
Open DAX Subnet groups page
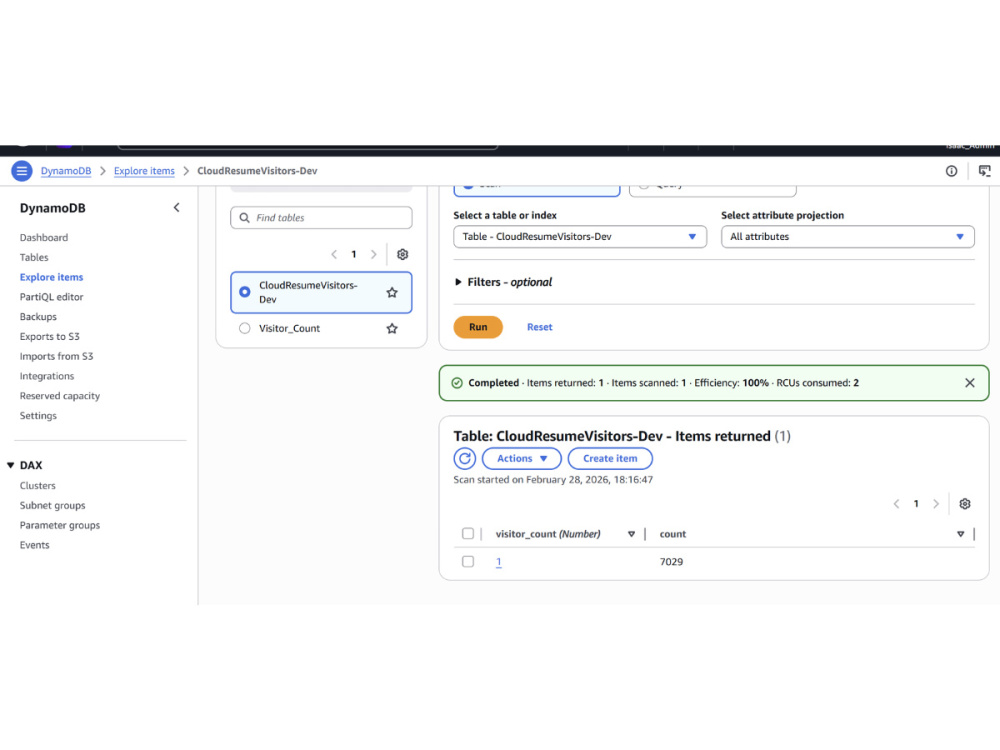coord(52,506)
